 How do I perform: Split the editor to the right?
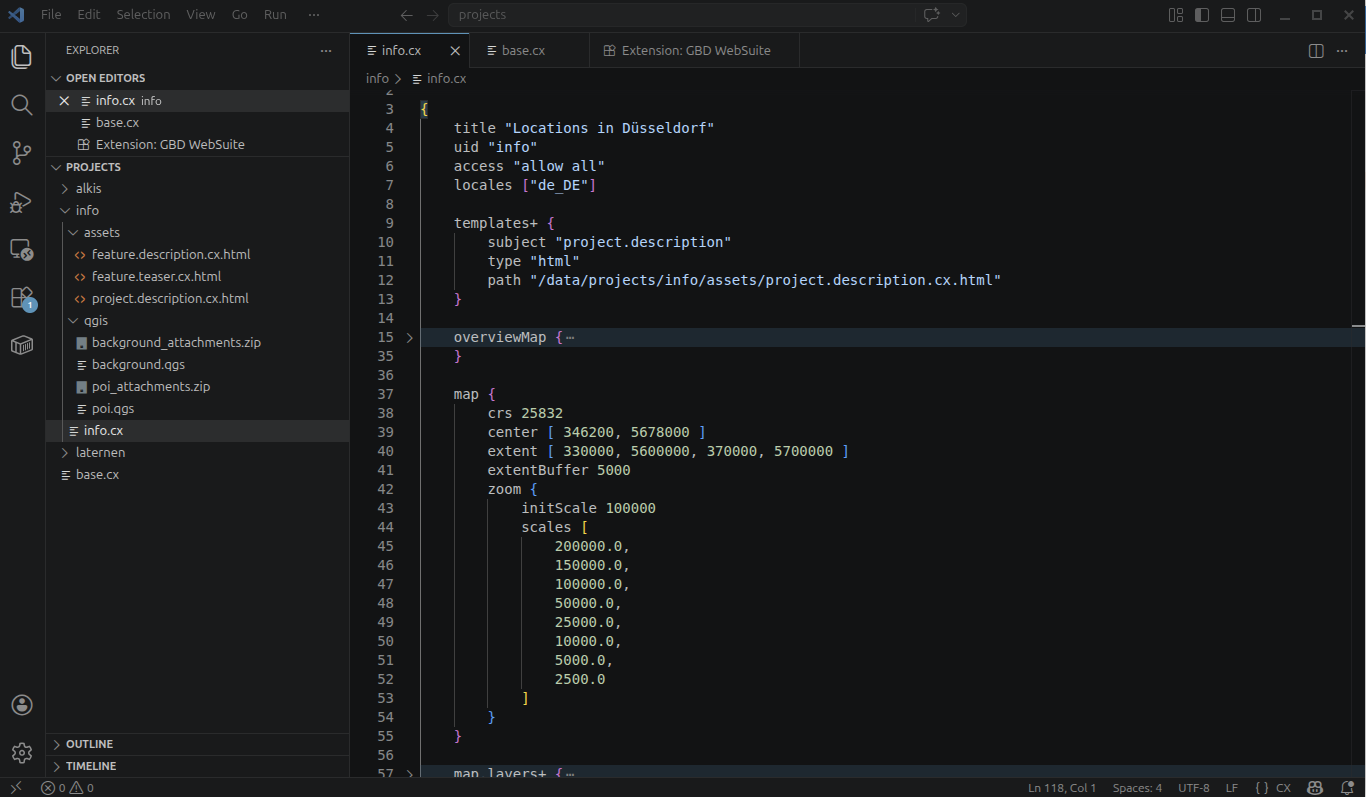[x=1316, y=51]
